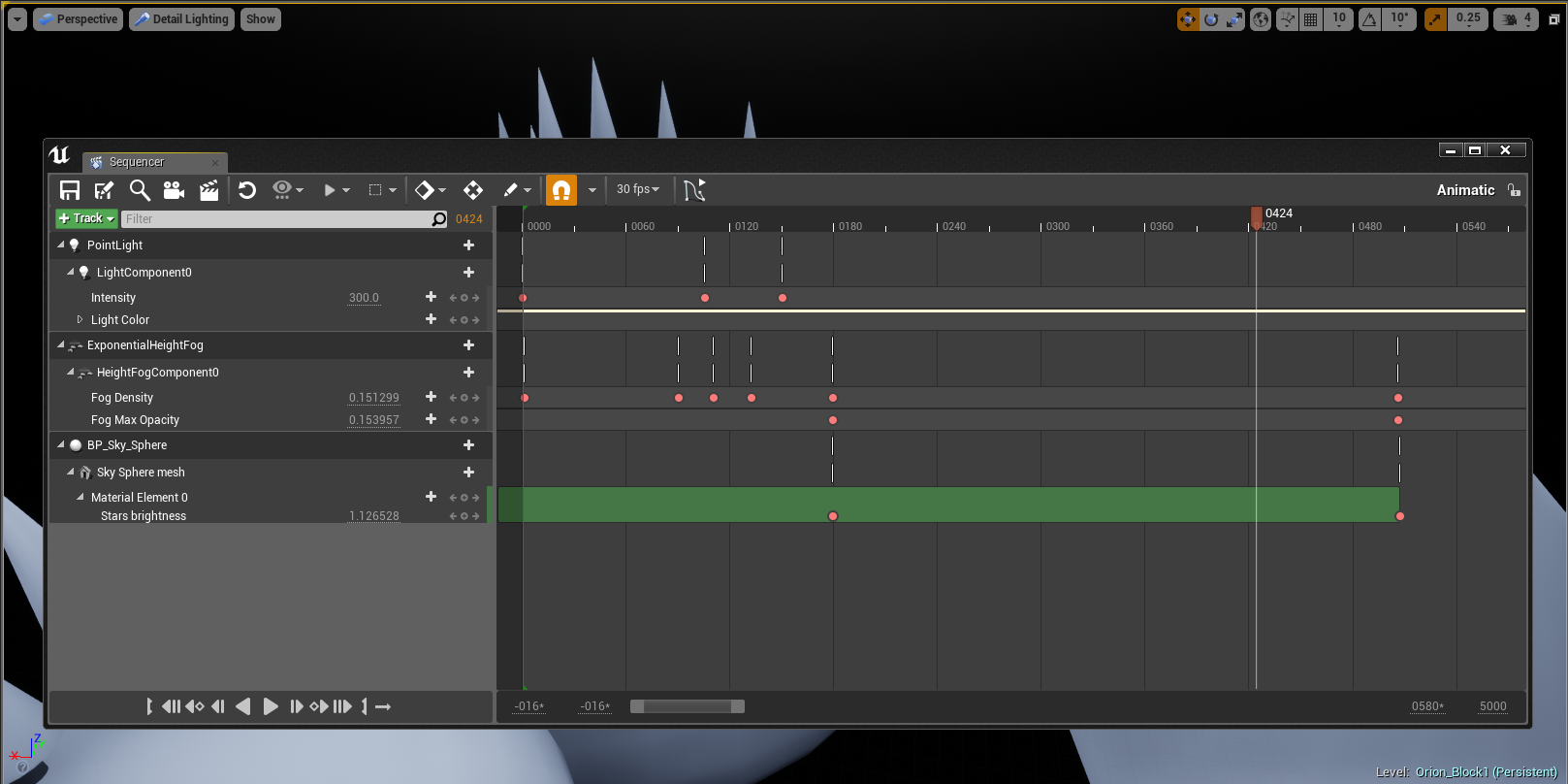Image resolution: width=1568 pixels, height=784 pixels.
Task: Change camera speed setting 4
Action: pos(1516,19)
